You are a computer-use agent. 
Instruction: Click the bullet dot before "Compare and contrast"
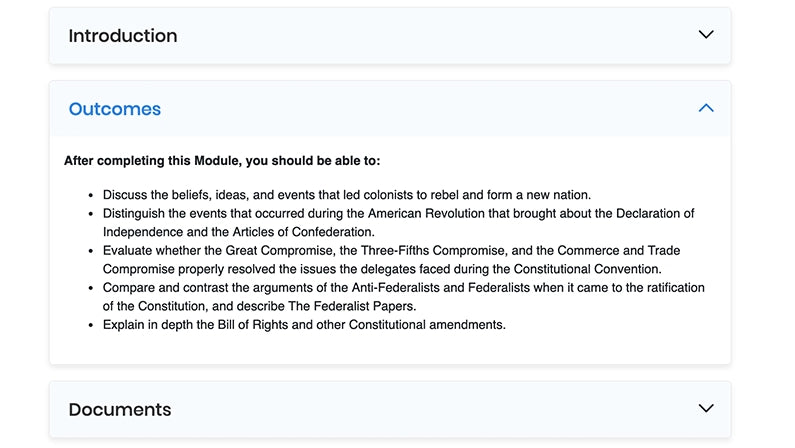tap(91, 288)
